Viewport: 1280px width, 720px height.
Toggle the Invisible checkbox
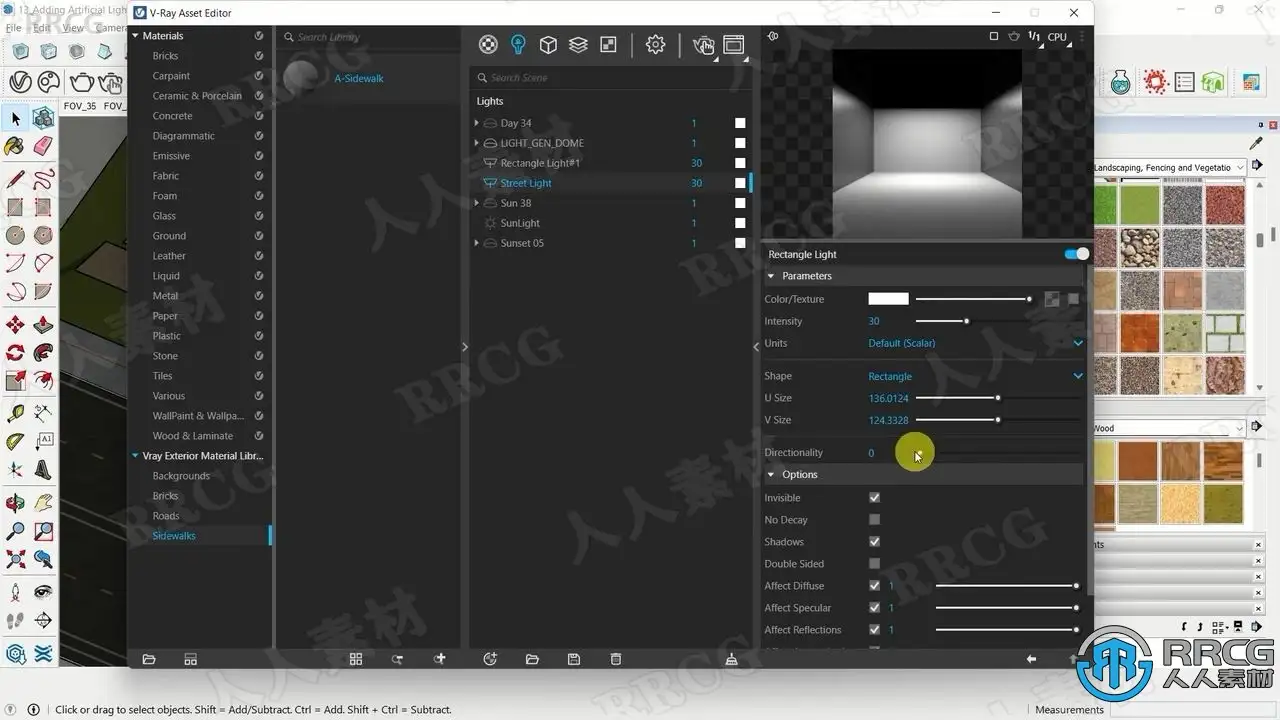click(875, 498)
